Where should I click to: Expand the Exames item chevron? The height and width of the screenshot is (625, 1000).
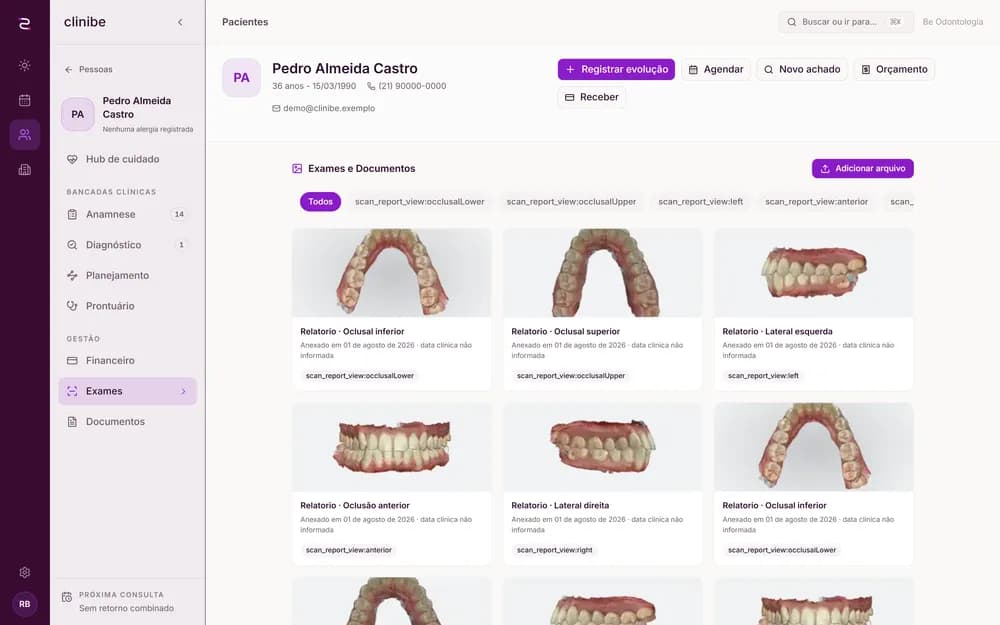[x=183, y=391]
